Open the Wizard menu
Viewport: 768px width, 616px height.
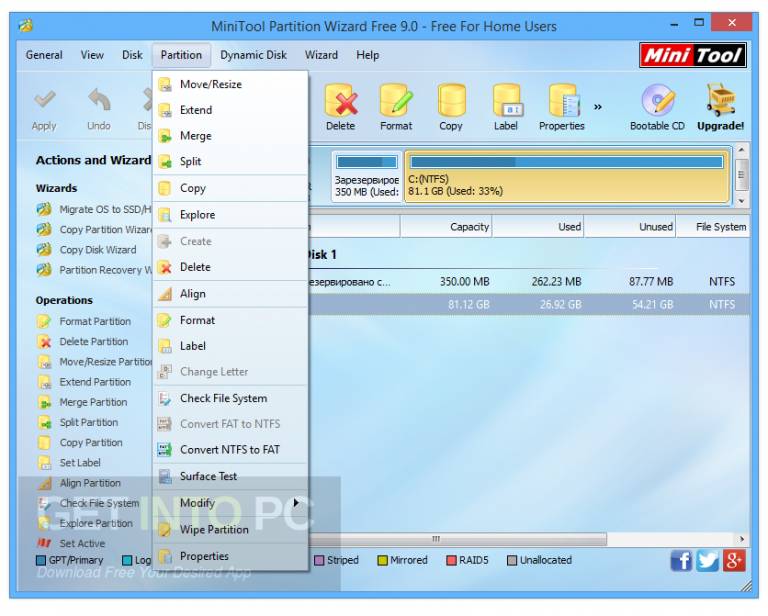tap(321, 55)
